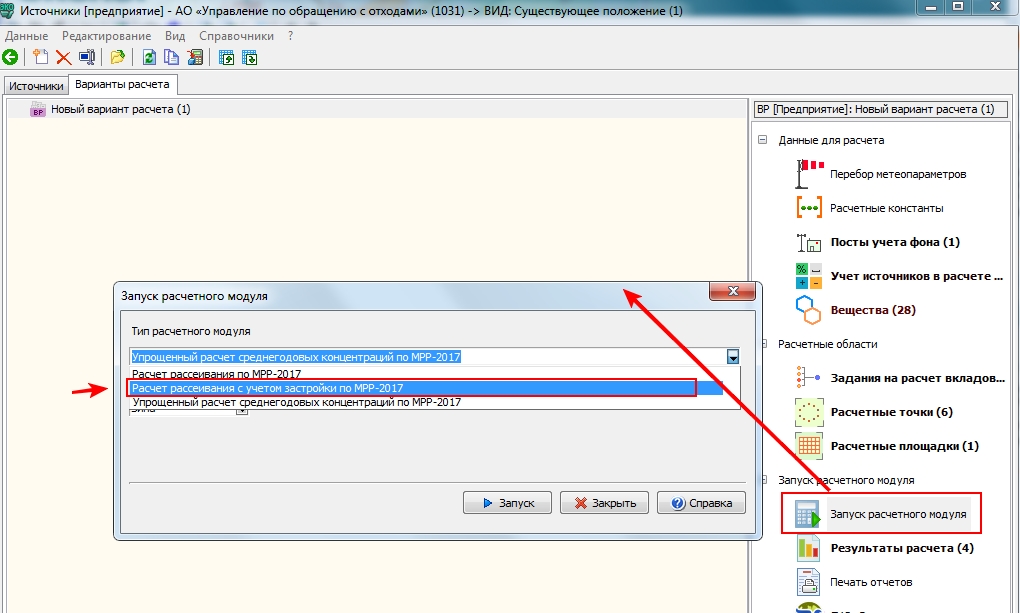The height and width of the screenshot is (613, 1020).
Task: Collapse the Данные для расчета section
Action: click(763, 140)
